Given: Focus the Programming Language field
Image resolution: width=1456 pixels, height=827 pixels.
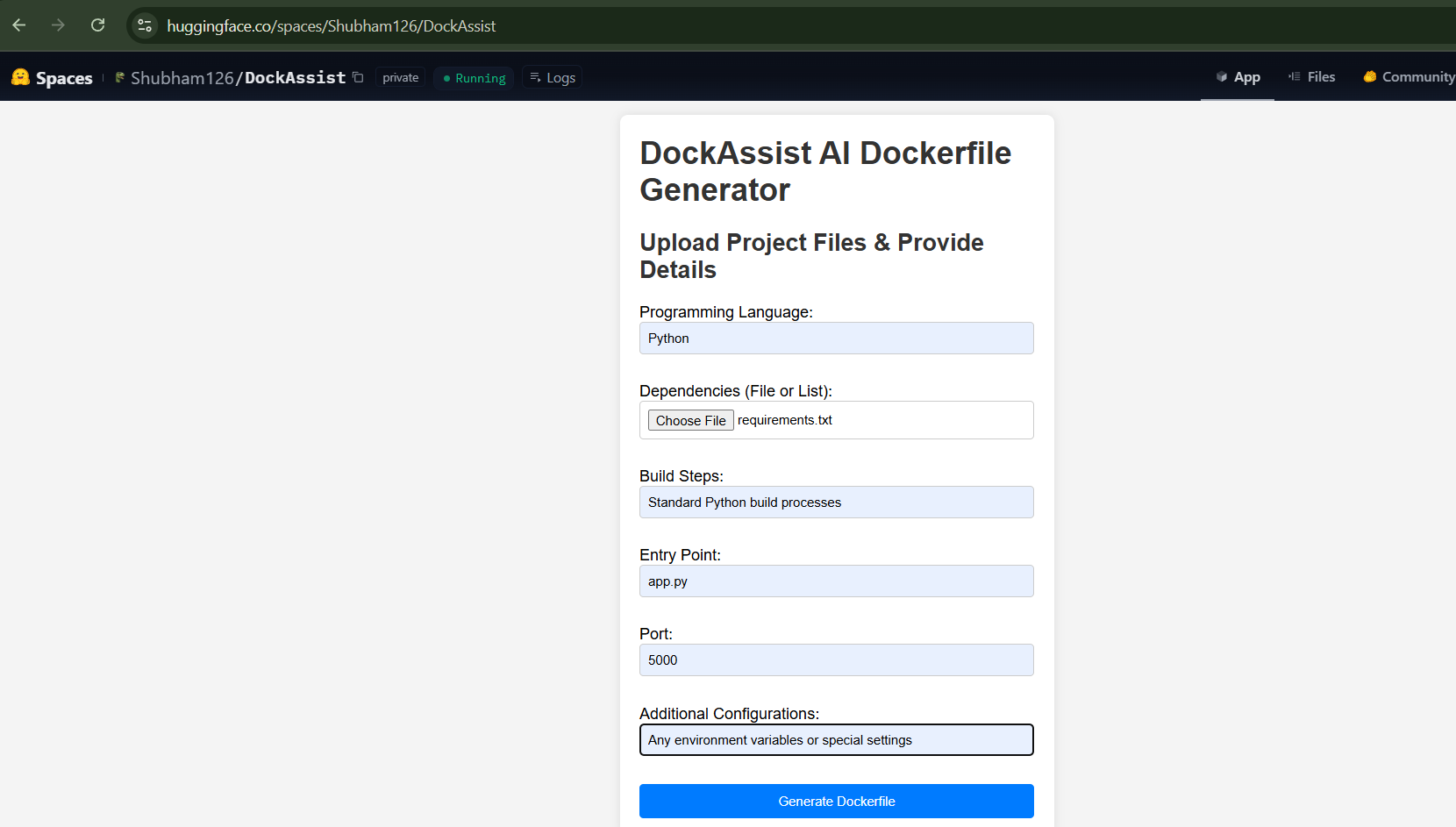Looking at the screenshot, I should coord(837,338).
